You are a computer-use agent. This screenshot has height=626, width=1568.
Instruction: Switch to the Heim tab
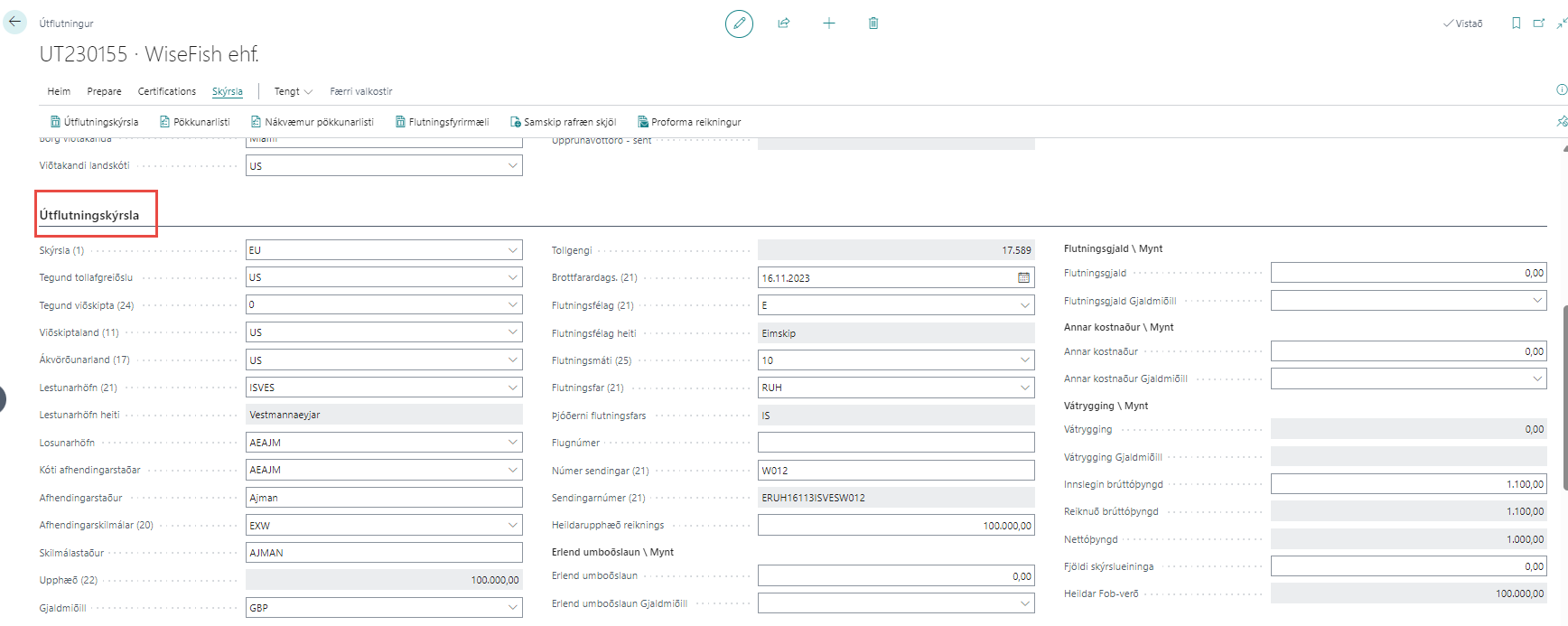tap(59, 91)
